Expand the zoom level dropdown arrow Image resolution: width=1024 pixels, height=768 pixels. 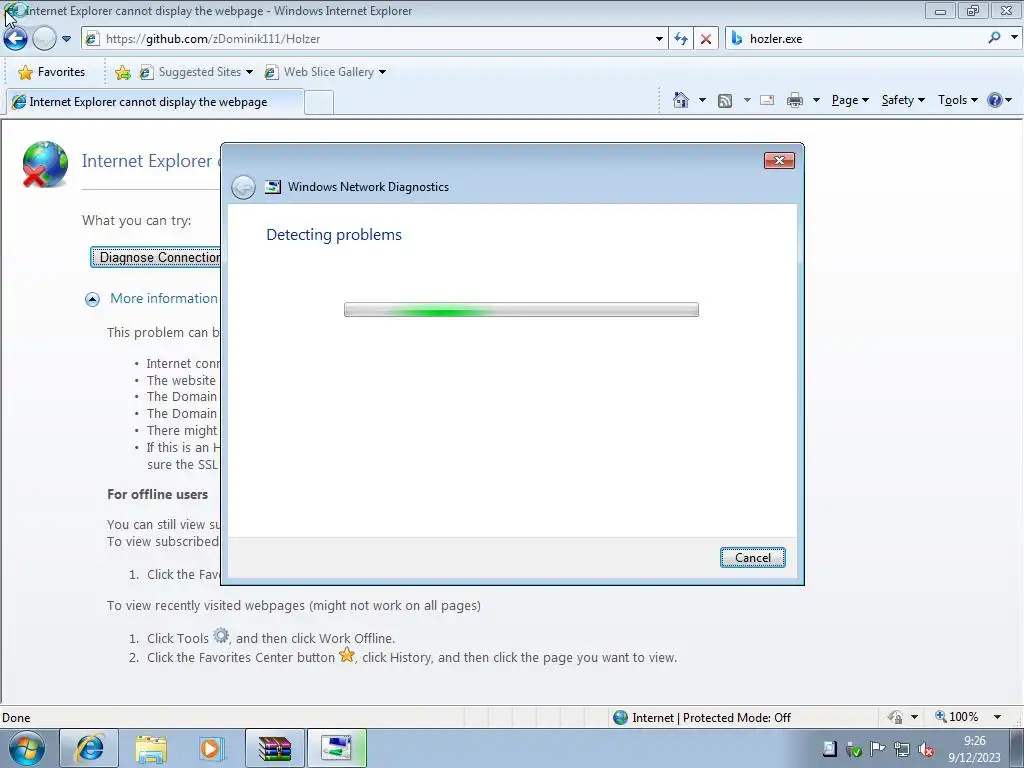click(997, 717)
